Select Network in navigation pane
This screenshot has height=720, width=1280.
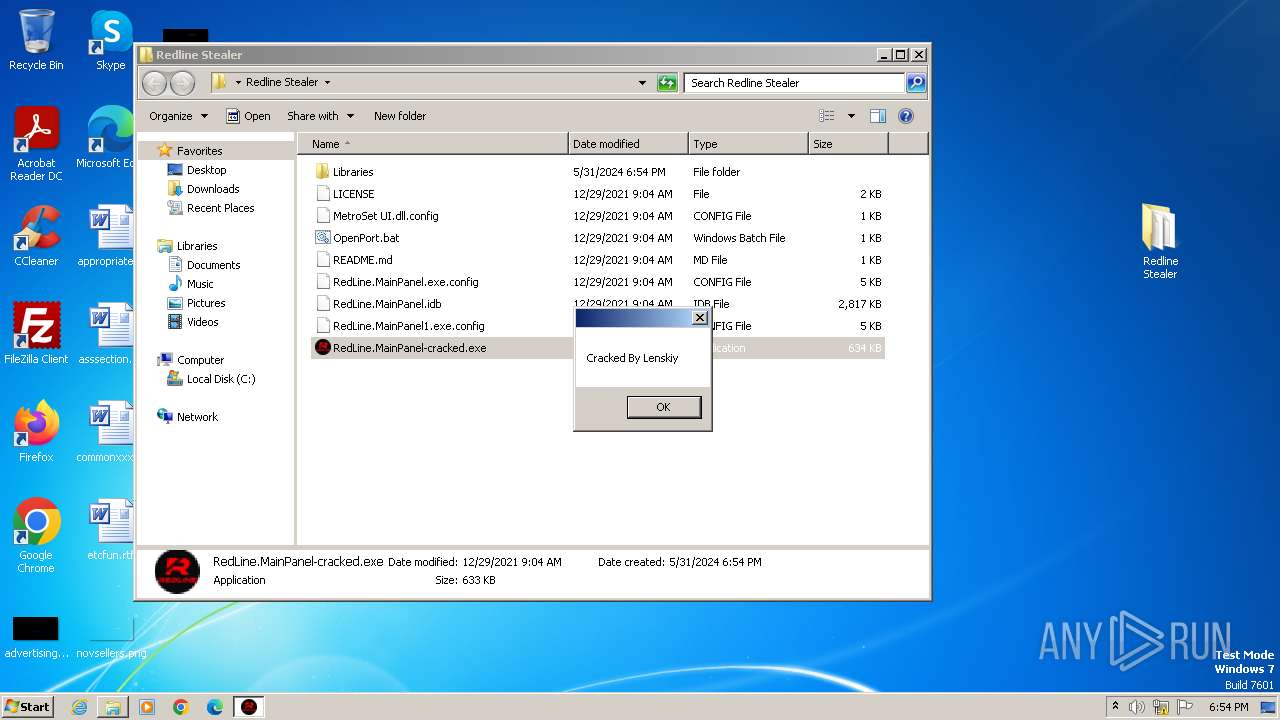click(197, 417)
